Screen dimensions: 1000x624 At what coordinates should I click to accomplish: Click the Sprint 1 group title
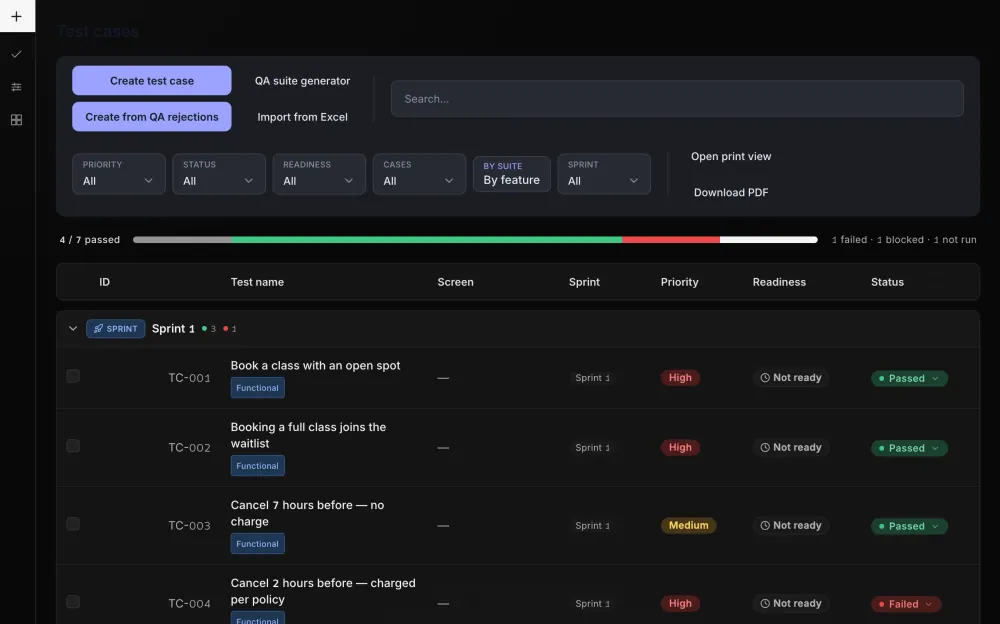(x=173, y=329)
